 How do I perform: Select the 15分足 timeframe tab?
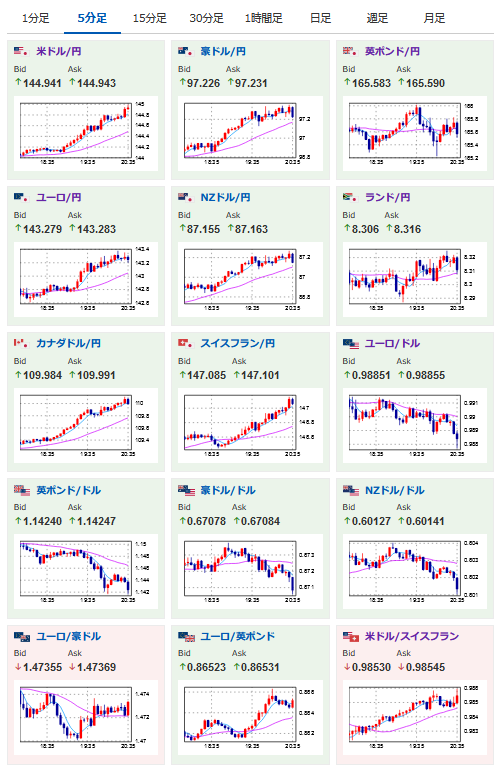coord(149,19)
